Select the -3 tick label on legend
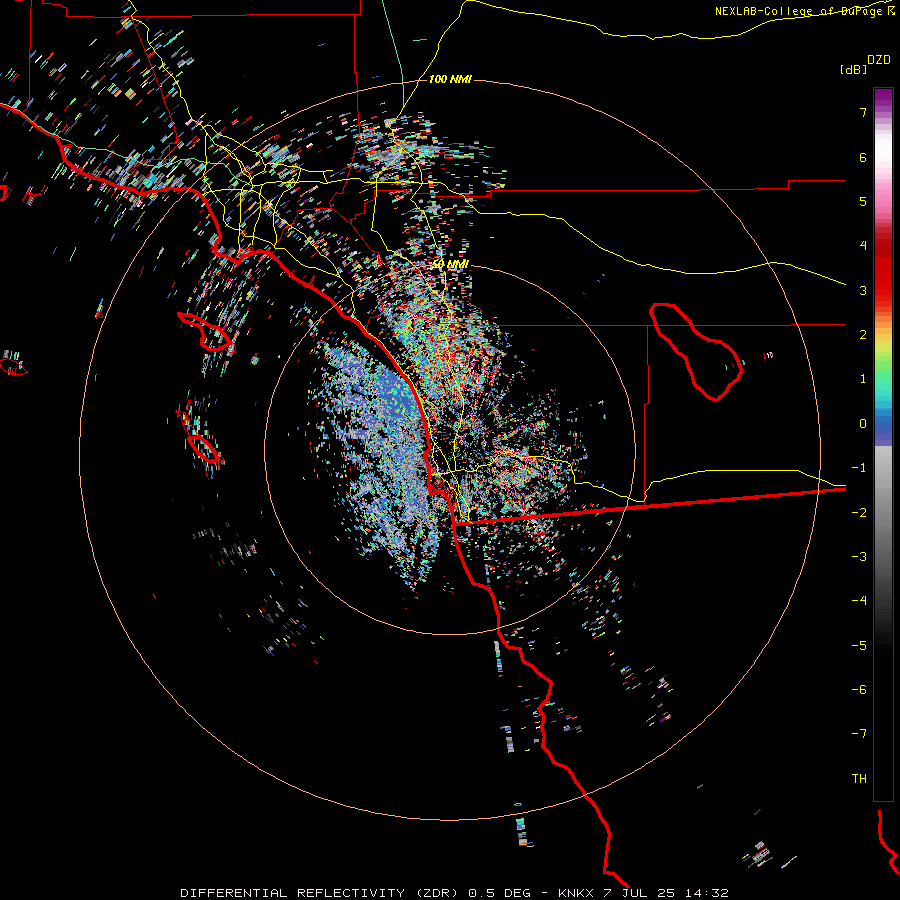 coord(859,557)
